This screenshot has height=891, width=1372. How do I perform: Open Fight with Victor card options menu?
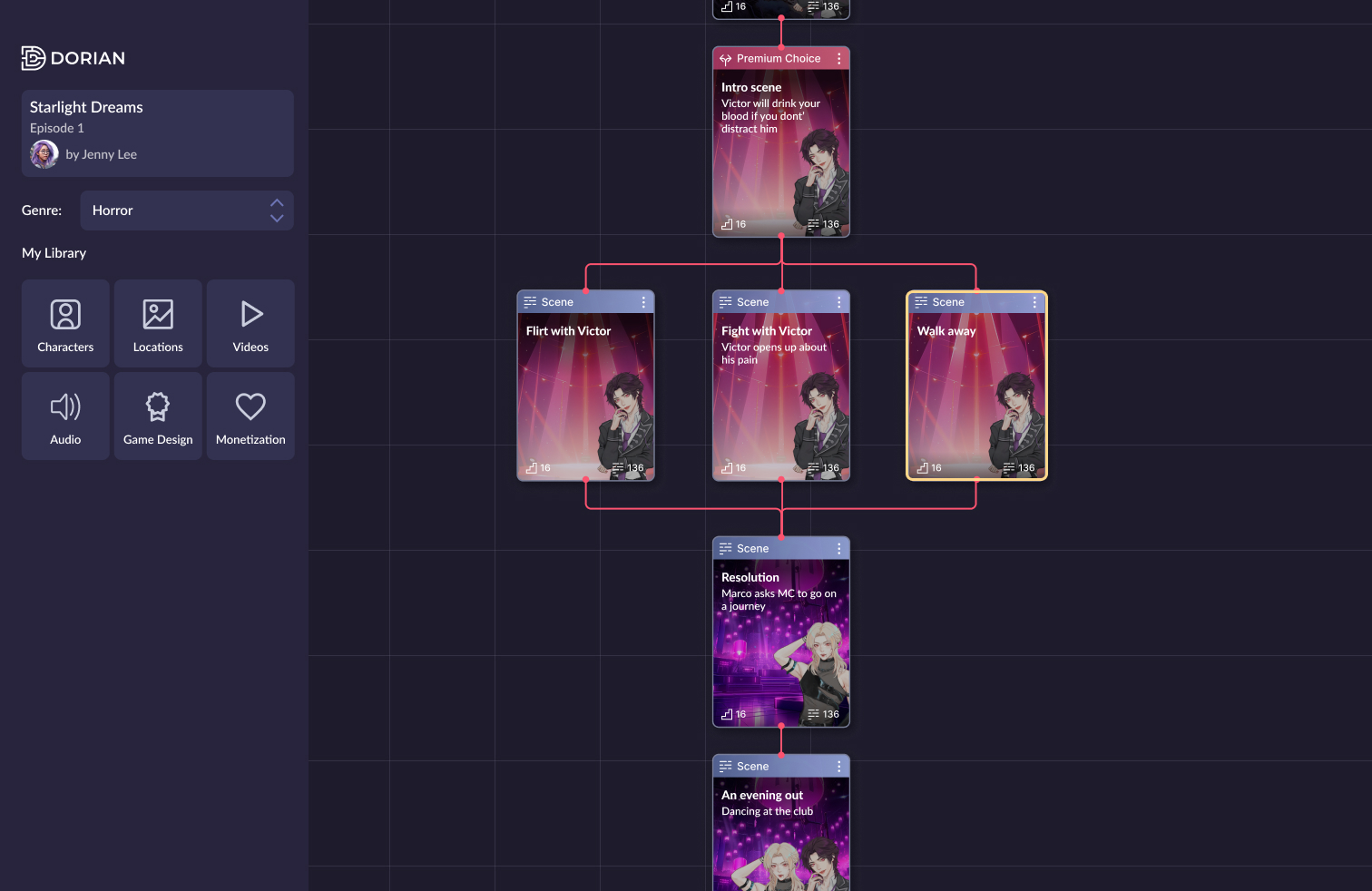pos(838,302)
